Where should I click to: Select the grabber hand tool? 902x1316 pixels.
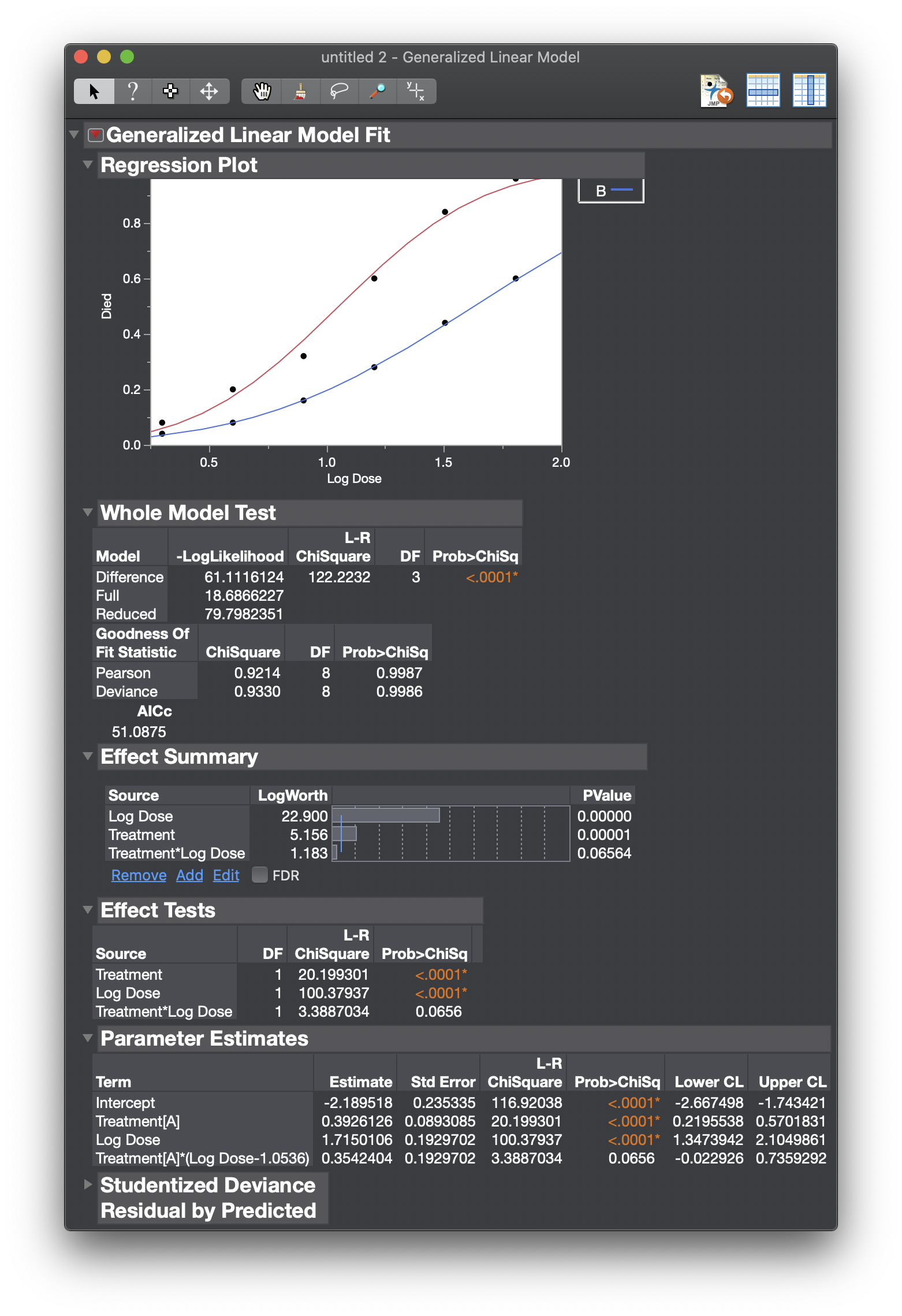[262, 91]
